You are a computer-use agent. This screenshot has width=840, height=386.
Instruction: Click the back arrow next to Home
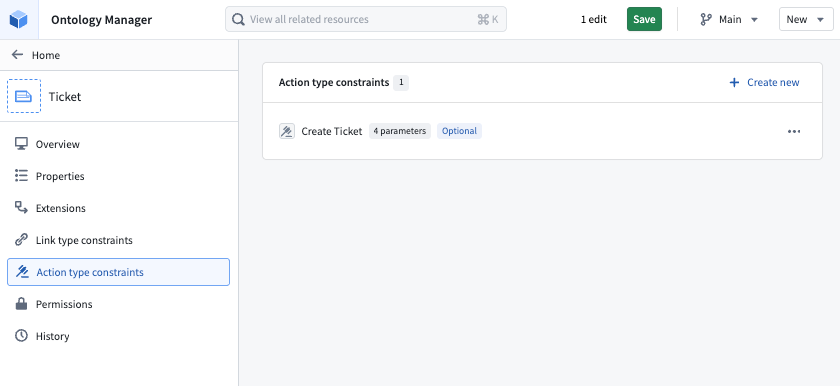pos(18,55)
